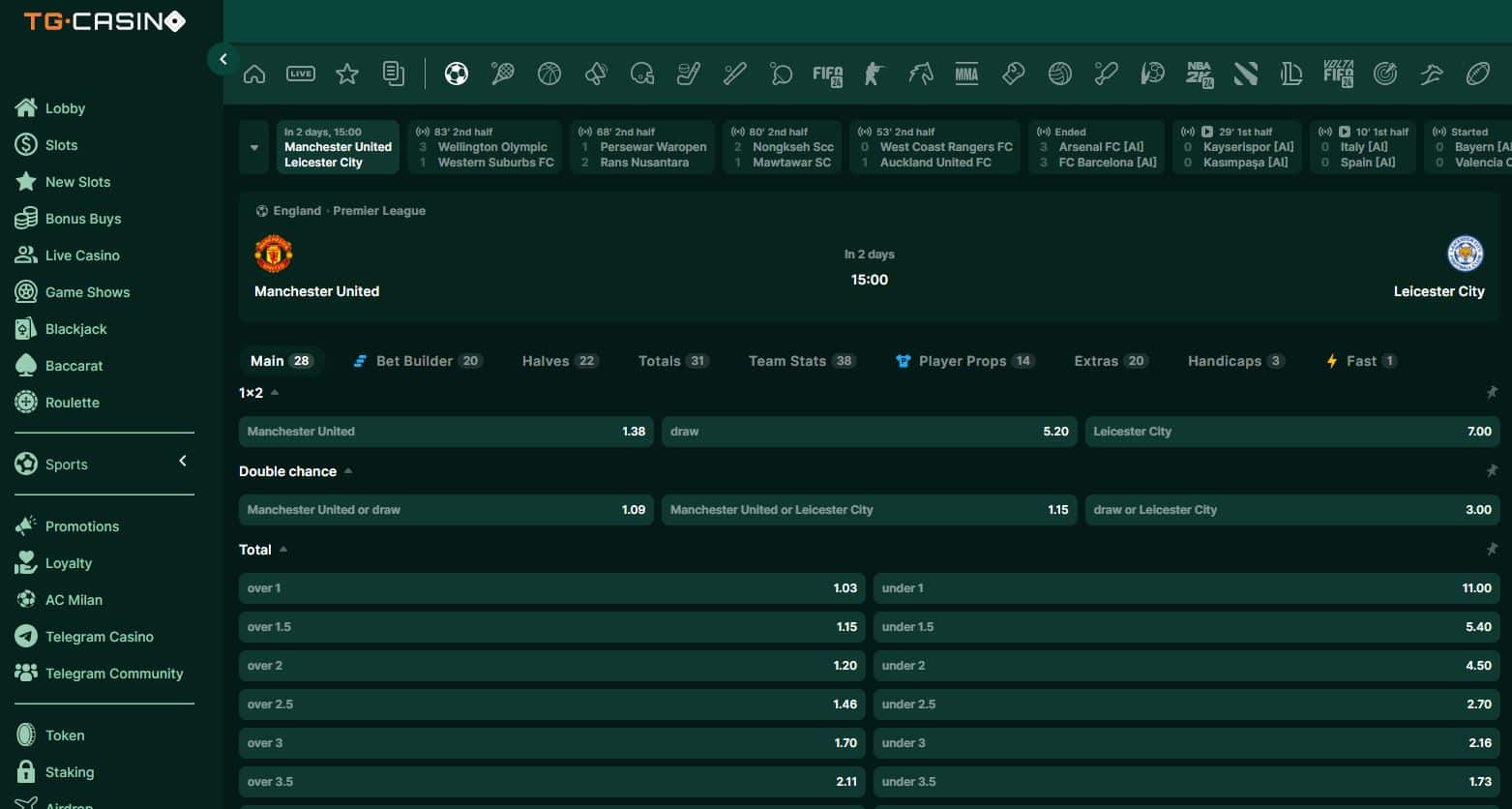Select the darts target icon

[1385, 74]
